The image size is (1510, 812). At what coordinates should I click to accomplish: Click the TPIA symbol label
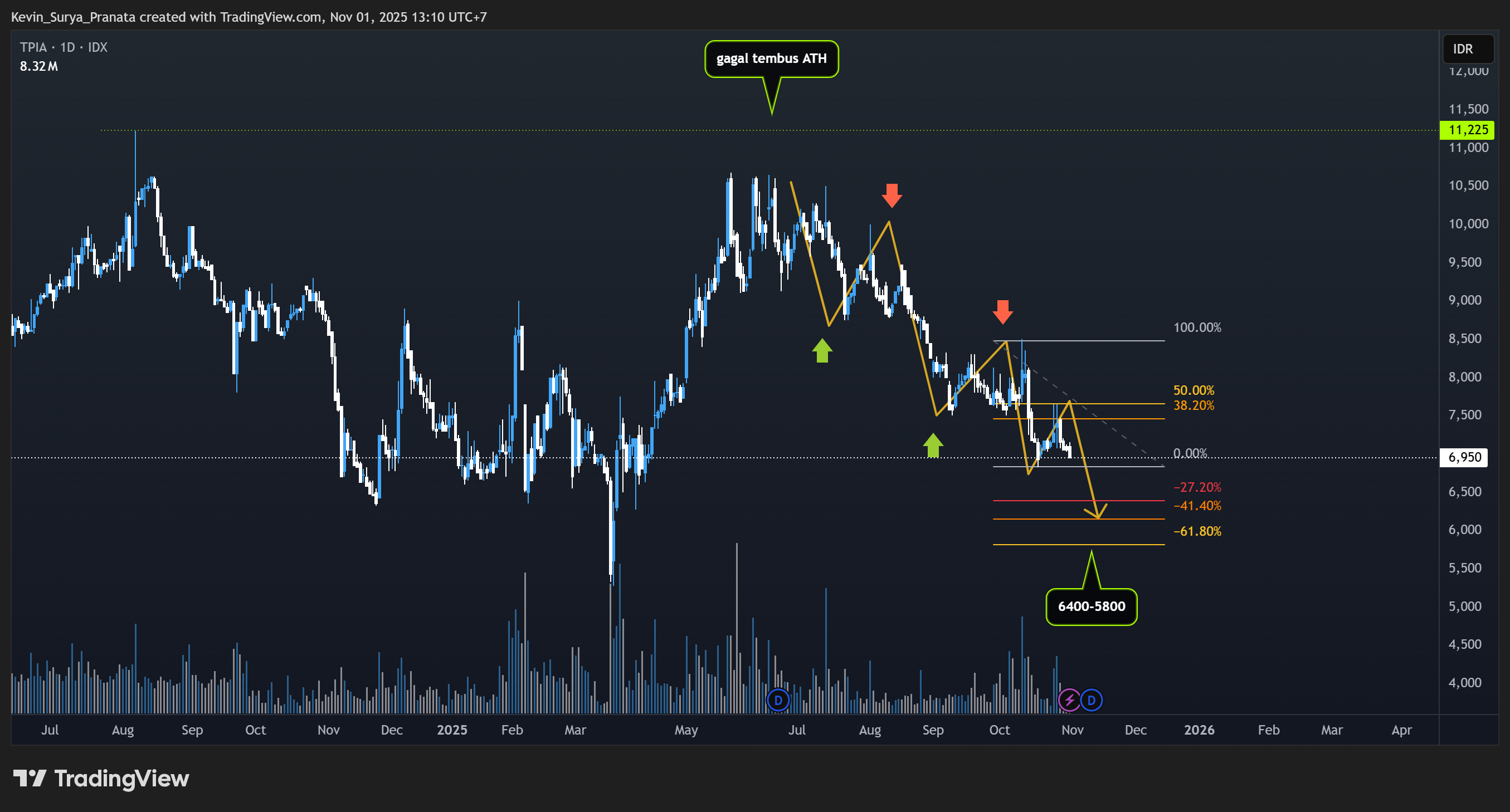[x=33, y=47]
